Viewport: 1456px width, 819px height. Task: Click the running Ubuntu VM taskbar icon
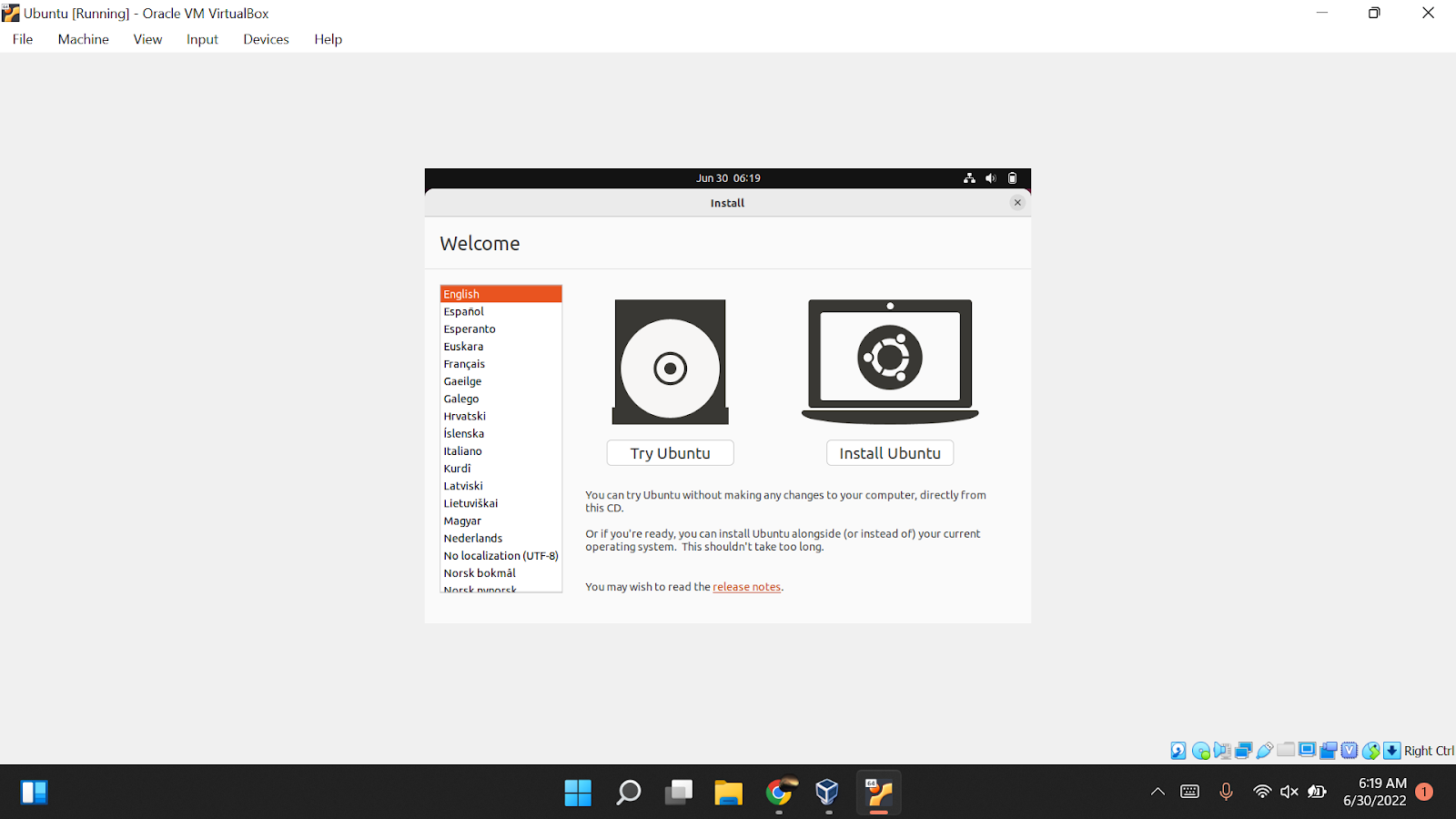point(878,793)
